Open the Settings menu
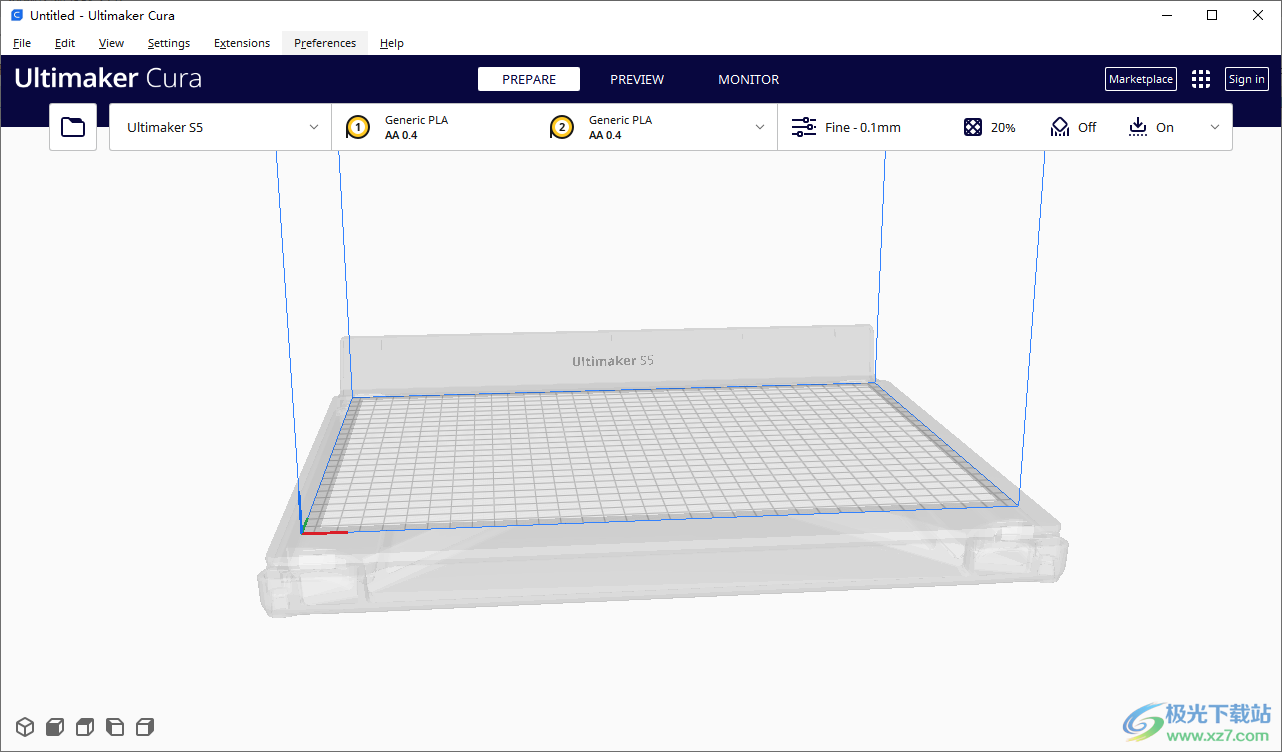Viewport: 1282px width, 752px height. pos(169,43)
